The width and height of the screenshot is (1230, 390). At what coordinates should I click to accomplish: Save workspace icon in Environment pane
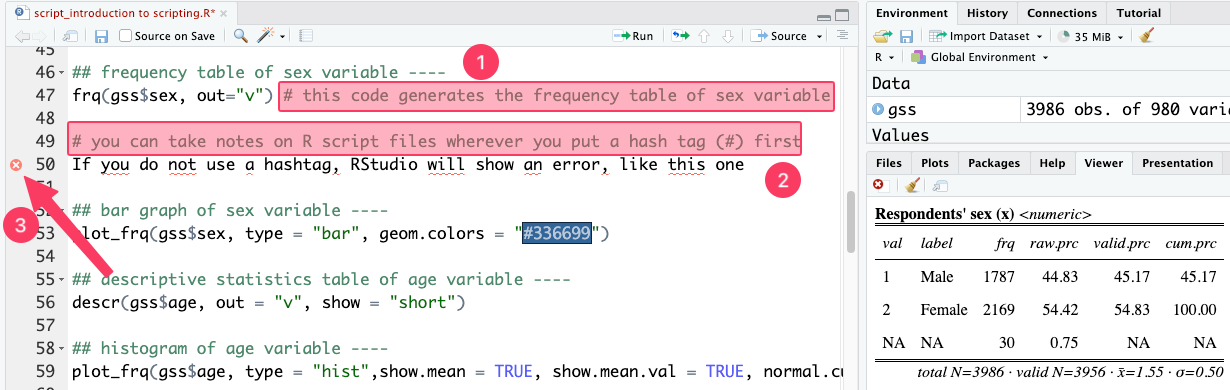tap(905, 36)
